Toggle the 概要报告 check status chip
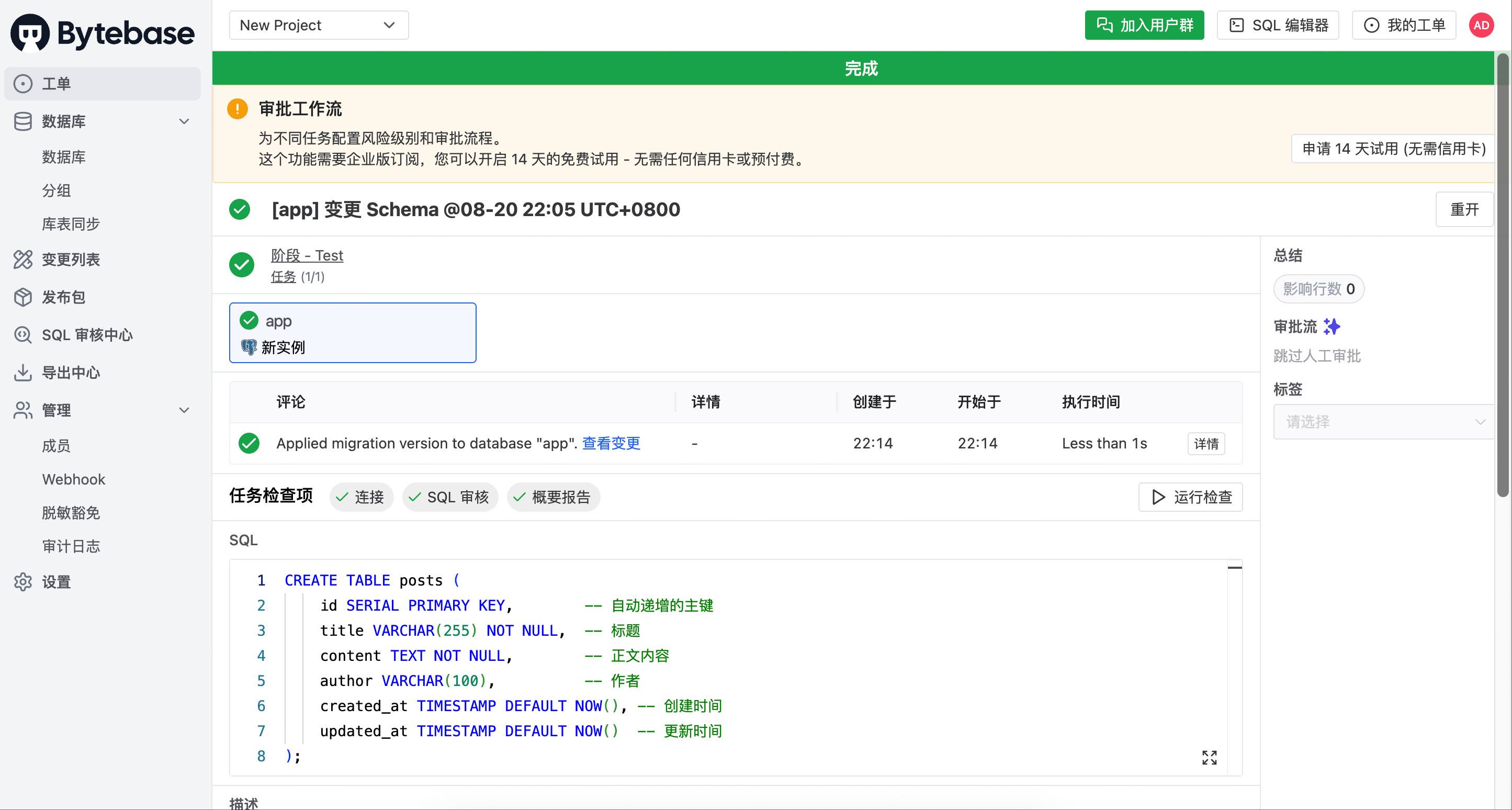Viewport: 1512px width, 810px height. pos(553,497)
